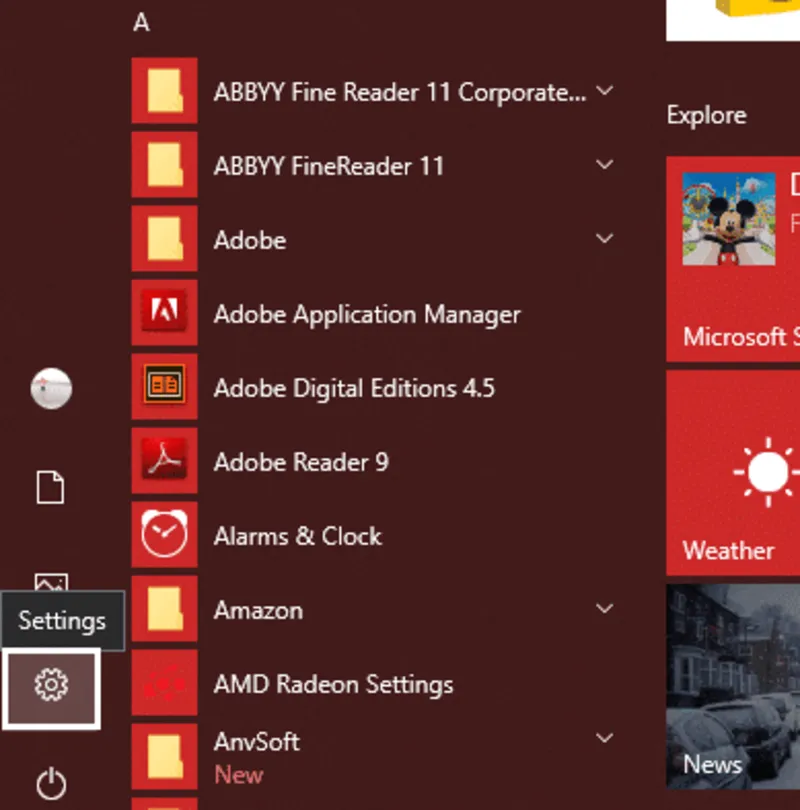Select the Amazon folder label

click(258, 610)
